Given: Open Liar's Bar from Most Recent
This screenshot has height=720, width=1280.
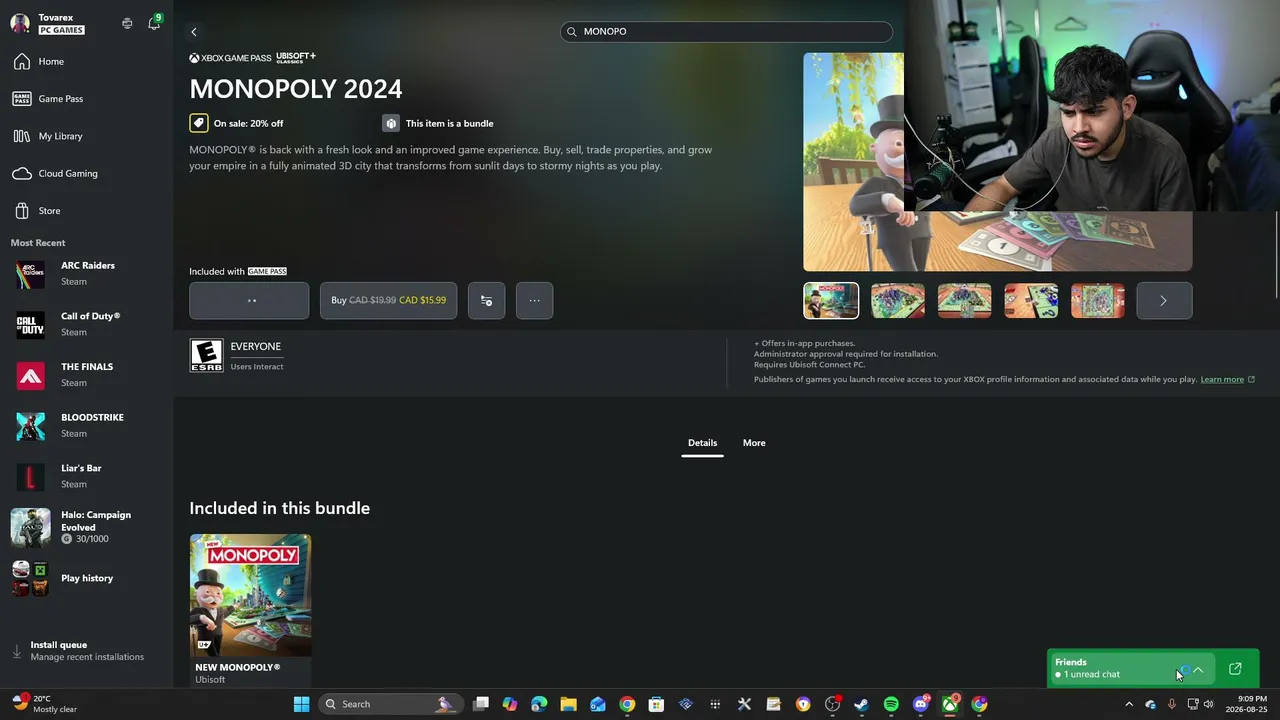Looking at the screenshot, I should coord(86,477).
